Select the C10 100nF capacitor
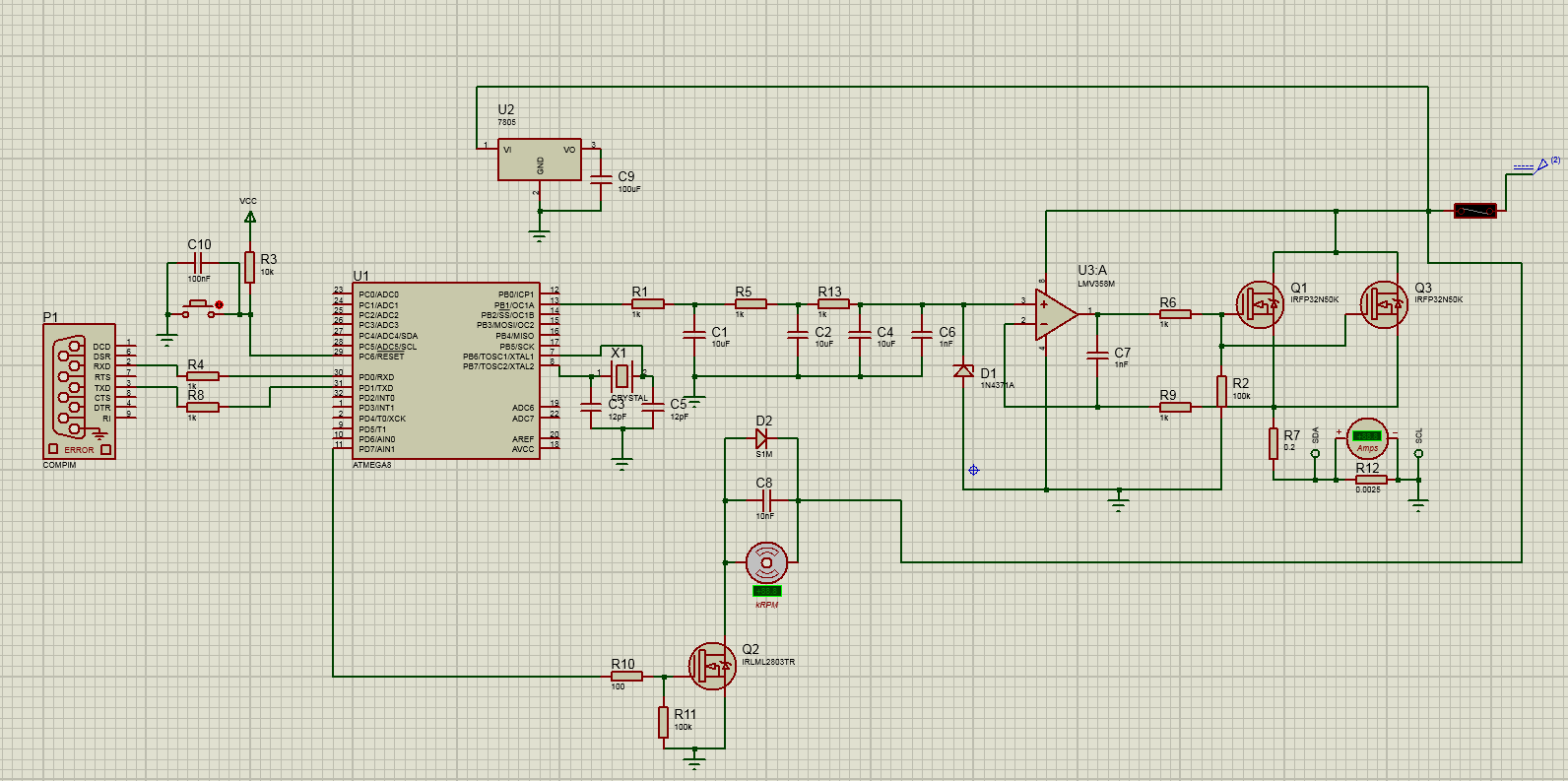 (x=199, y=263)
